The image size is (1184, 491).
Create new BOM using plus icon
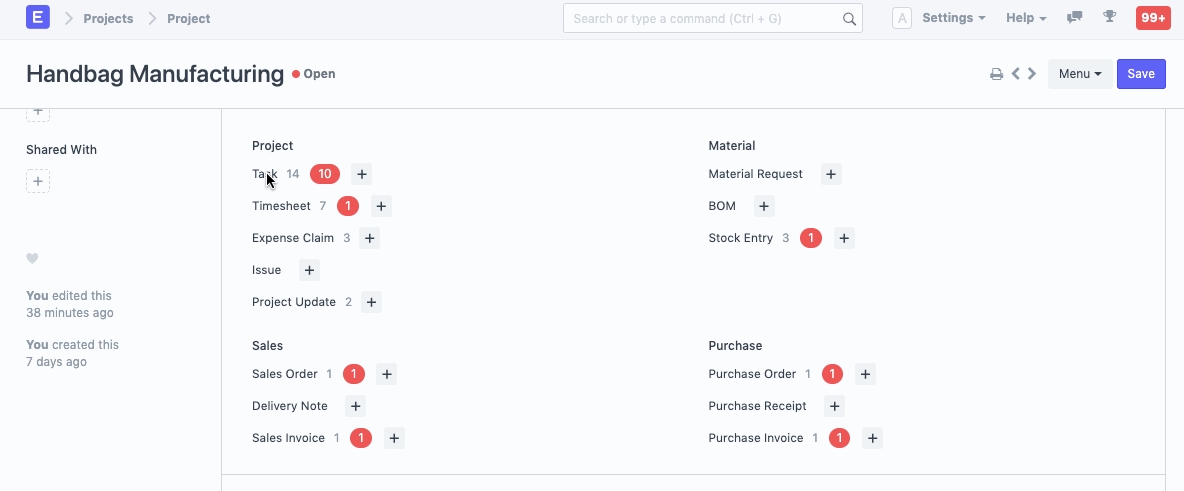[x=763, y=206]
